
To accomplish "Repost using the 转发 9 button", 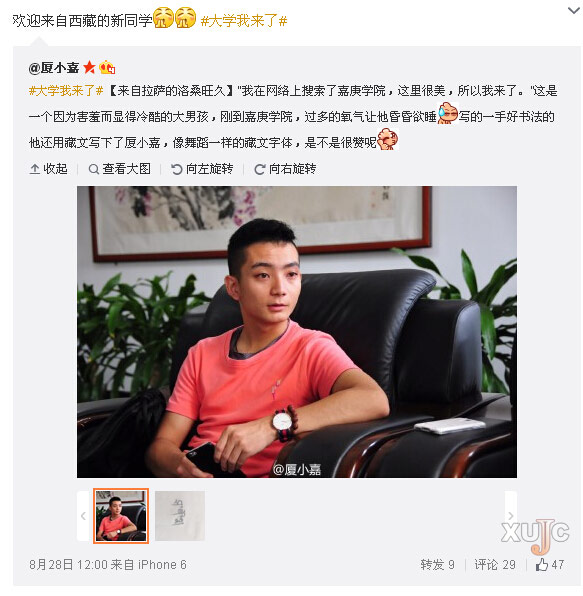I will 437,565.
